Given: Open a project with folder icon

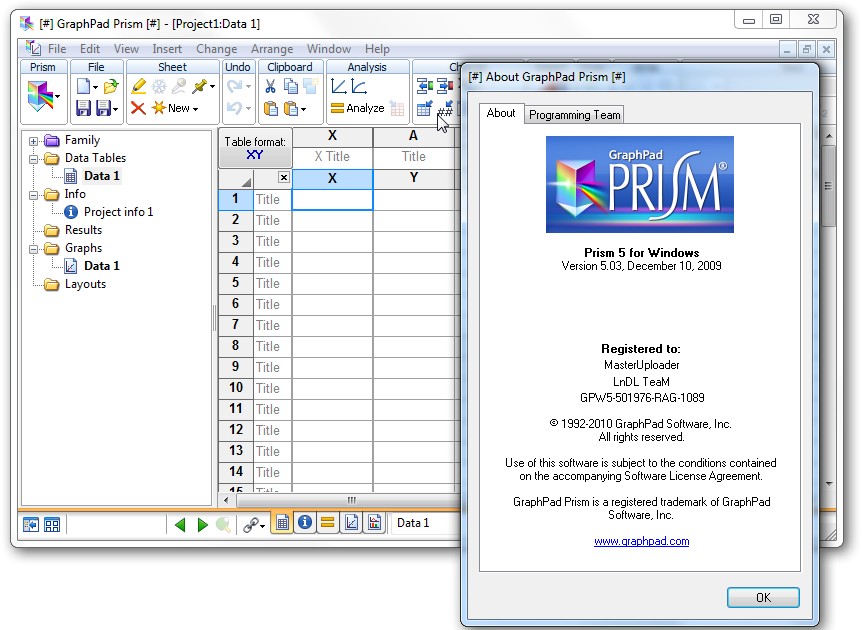Looking at the screenshot, I should coord(111,86).
